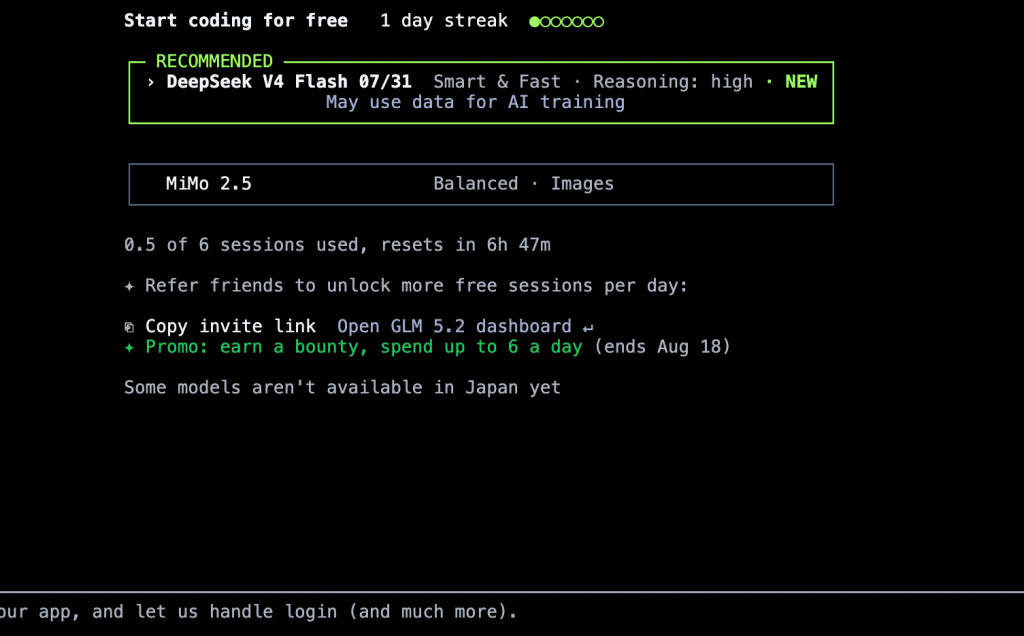Click the '1 day streak' text
Image resolution: width=1024 pixels, height=636 pixels.
(444, 21)
